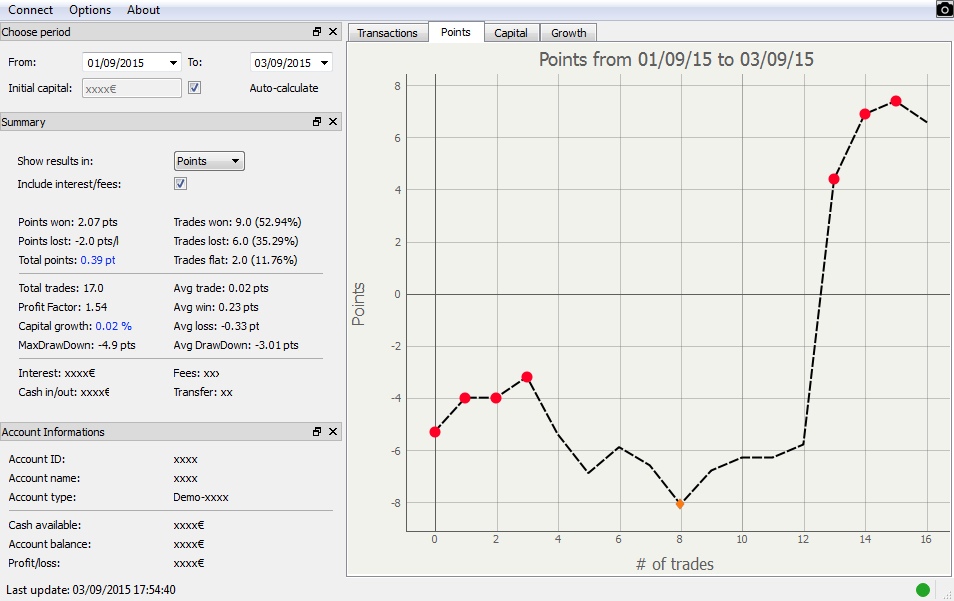Click the window resize grip in the status bar
The width and height of the screenshot is (954, 601).
[947, 595]
